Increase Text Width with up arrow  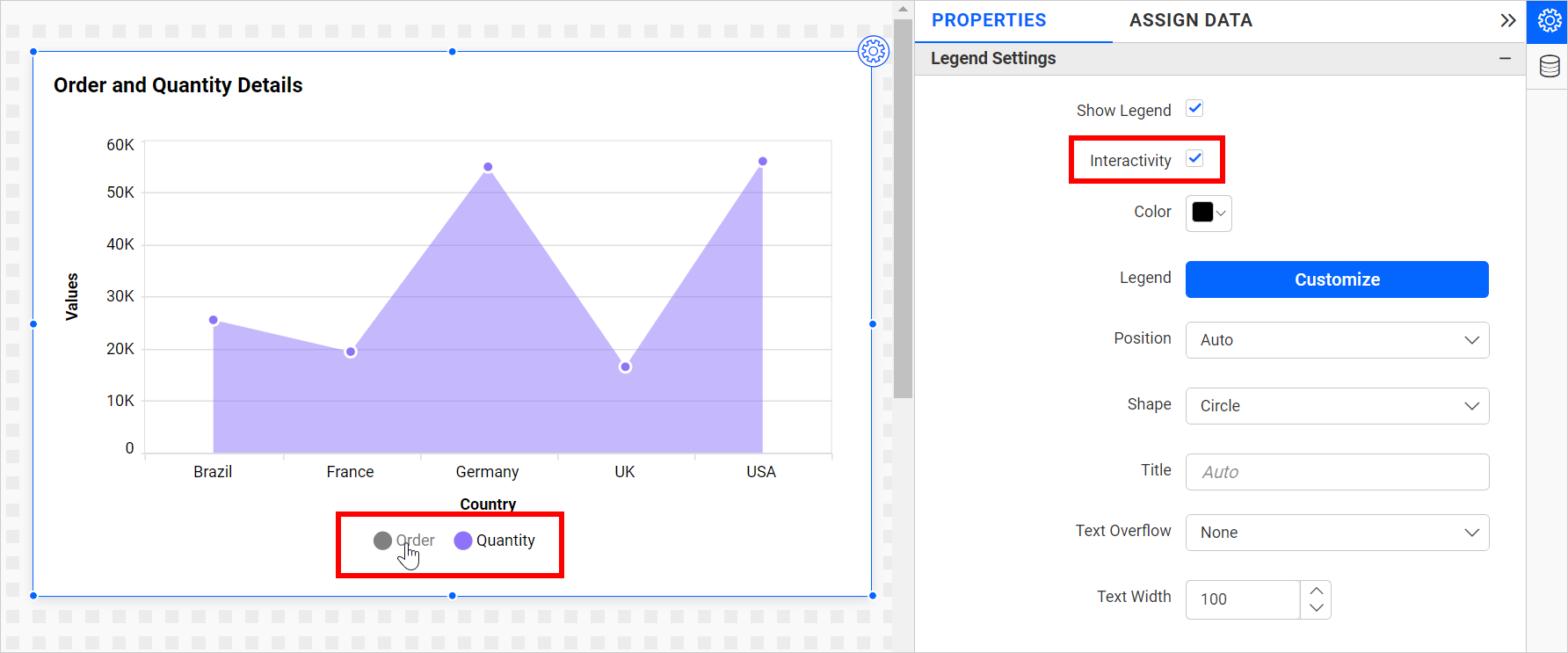(x=1316, y=591)
